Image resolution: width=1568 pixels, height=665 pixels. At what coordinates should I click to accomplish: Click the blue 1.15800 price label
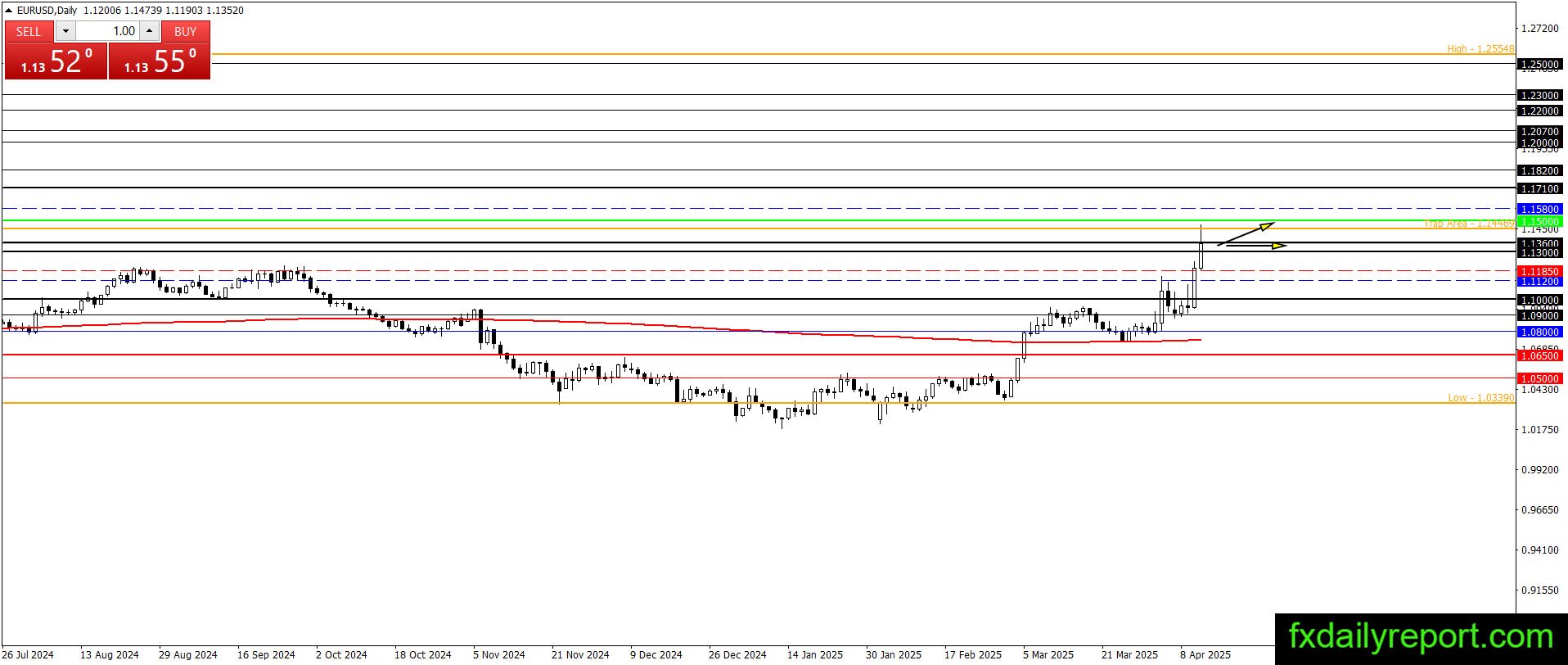[x=1539, y=209]
